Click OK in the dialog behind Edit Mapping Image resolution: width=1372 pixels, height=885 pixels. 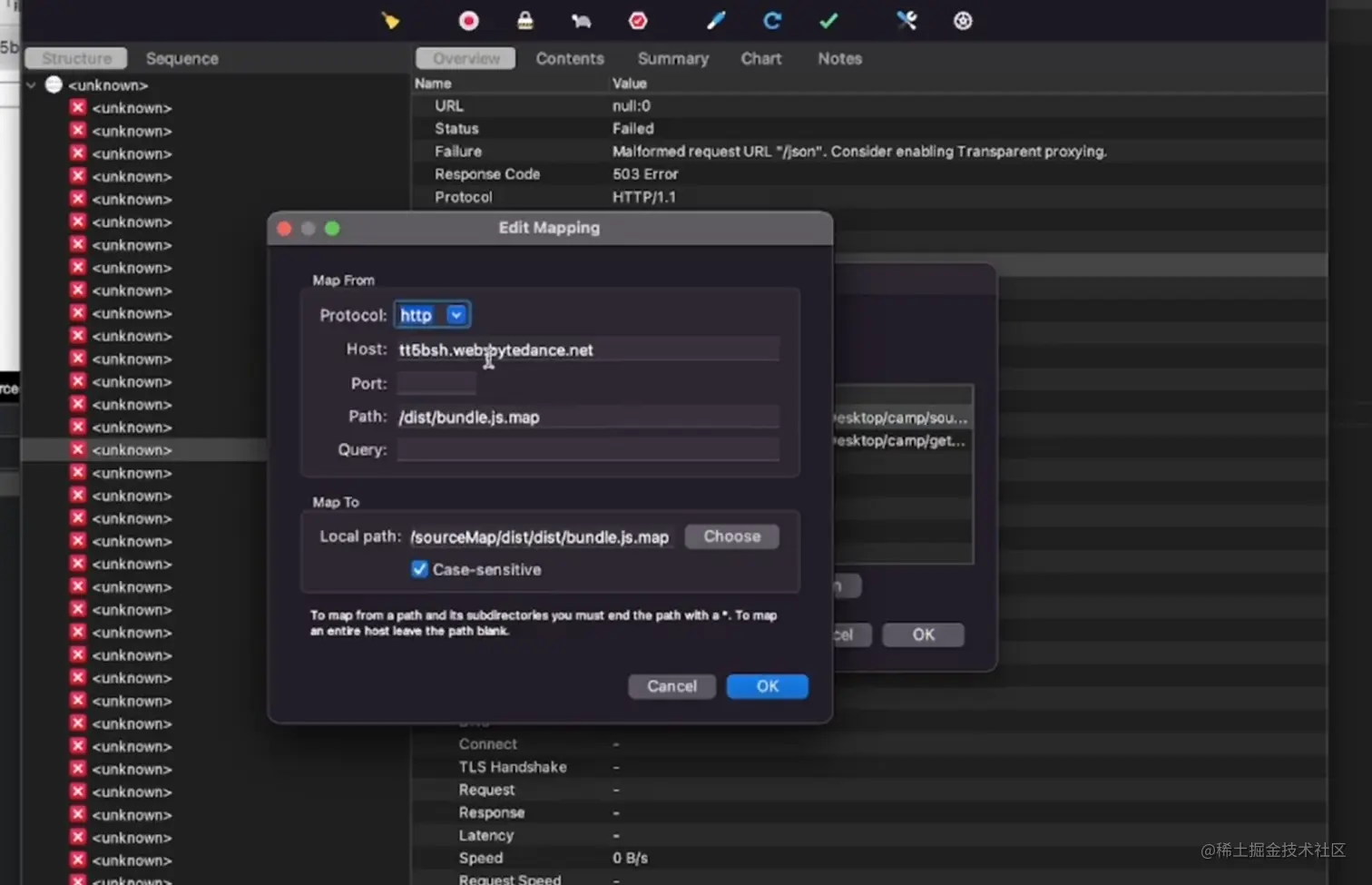pos(924,634)
